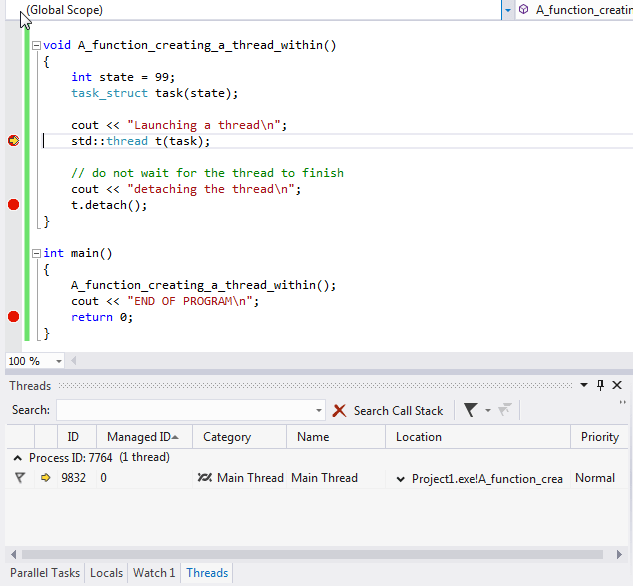Image resolution: width=633 pixels, height=586 pixels.
Task: Click the Normal priority cell
Action: pos(595,478)
